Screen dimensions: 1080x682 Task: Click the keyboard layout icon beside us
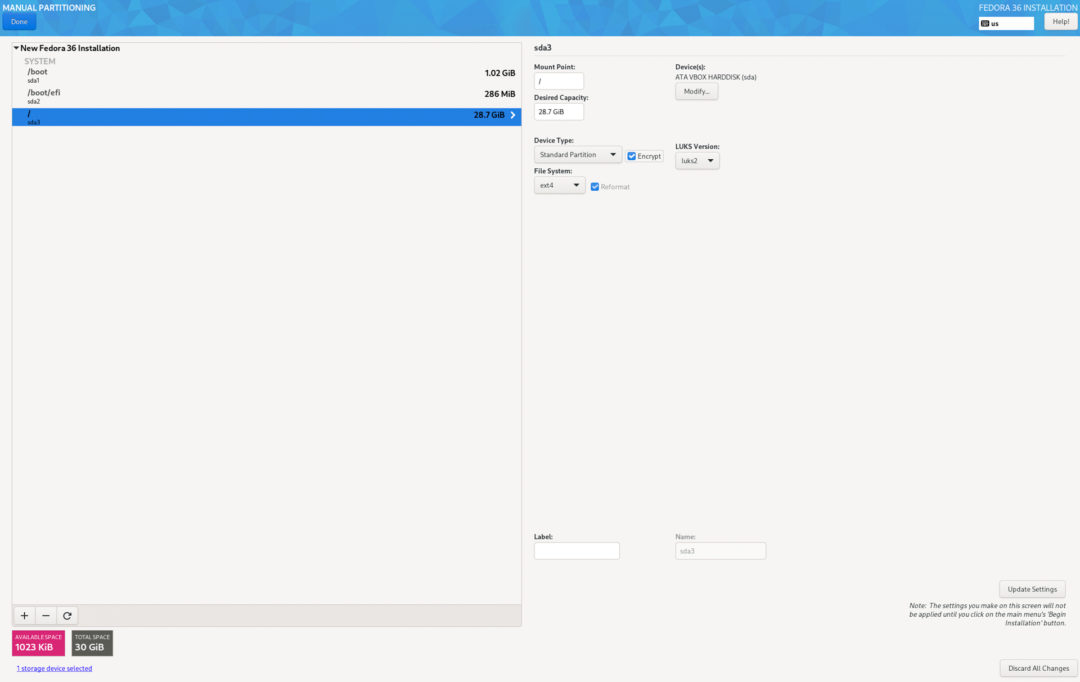[x=985, y=23]
